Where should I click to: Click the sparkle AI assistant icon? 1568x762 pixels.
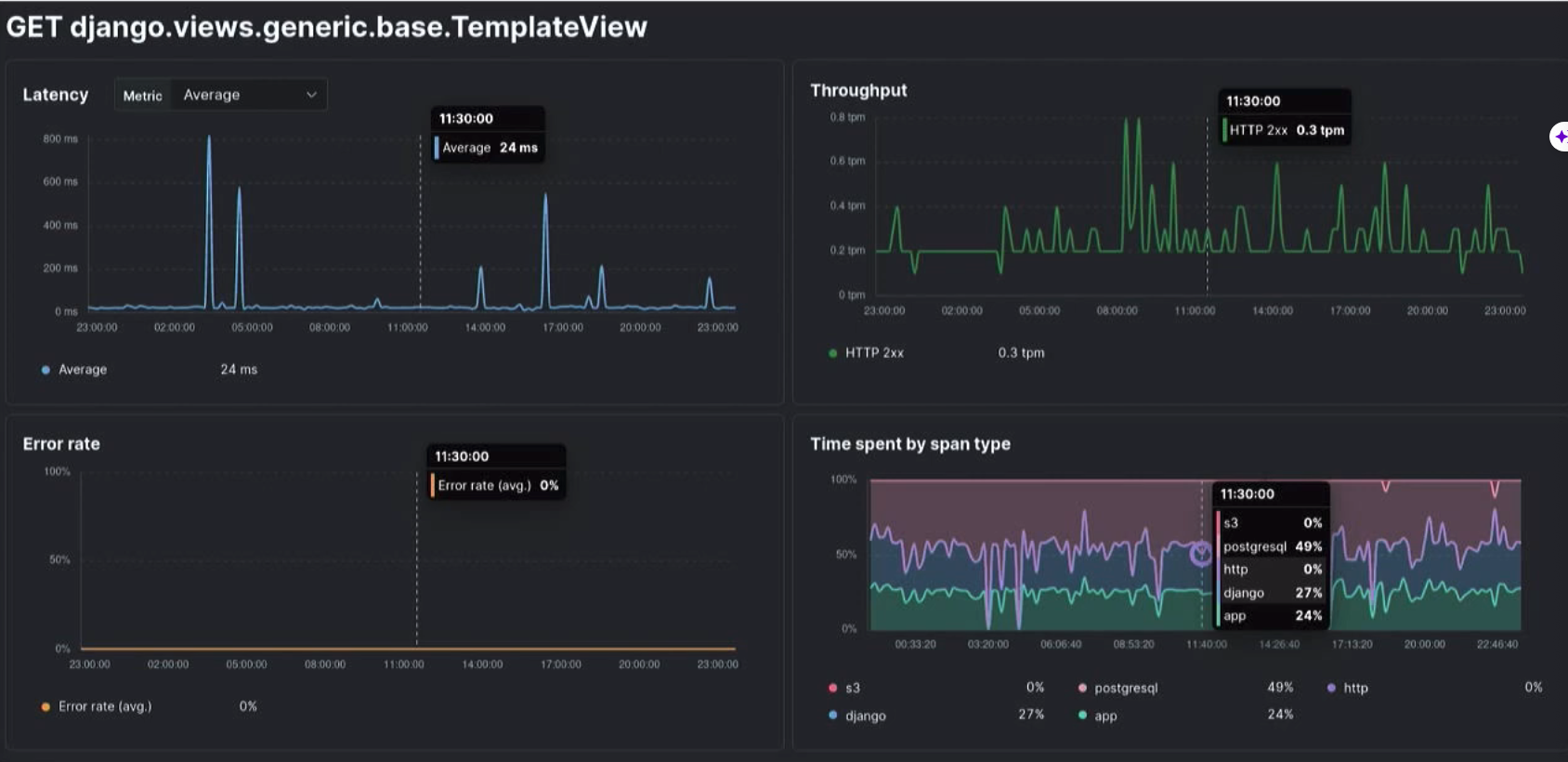click(x=1560, y=137)
